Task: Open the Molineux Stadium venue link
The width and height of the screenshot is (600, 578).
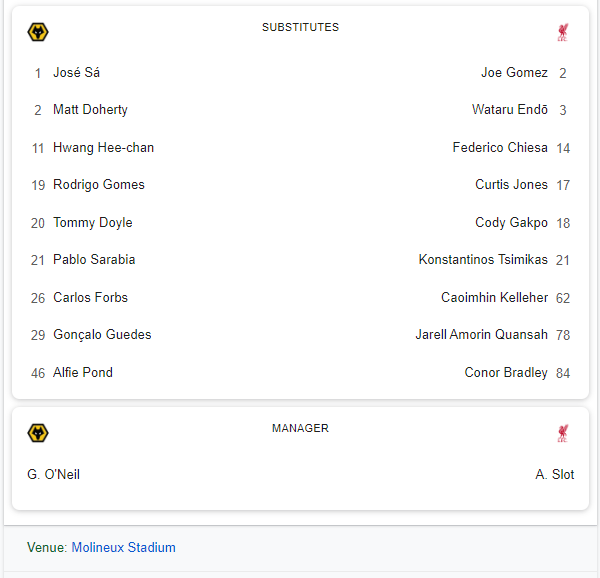Action: coord(123,547)
